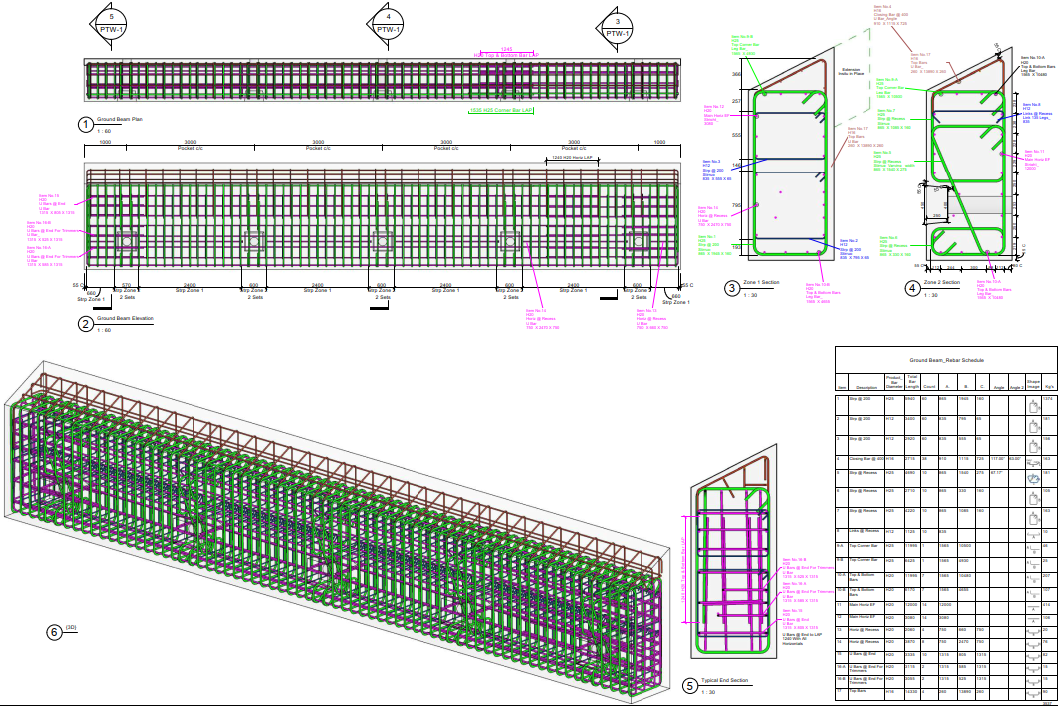
Task: Click the '{3D}' view label
Action: point(71,628)
